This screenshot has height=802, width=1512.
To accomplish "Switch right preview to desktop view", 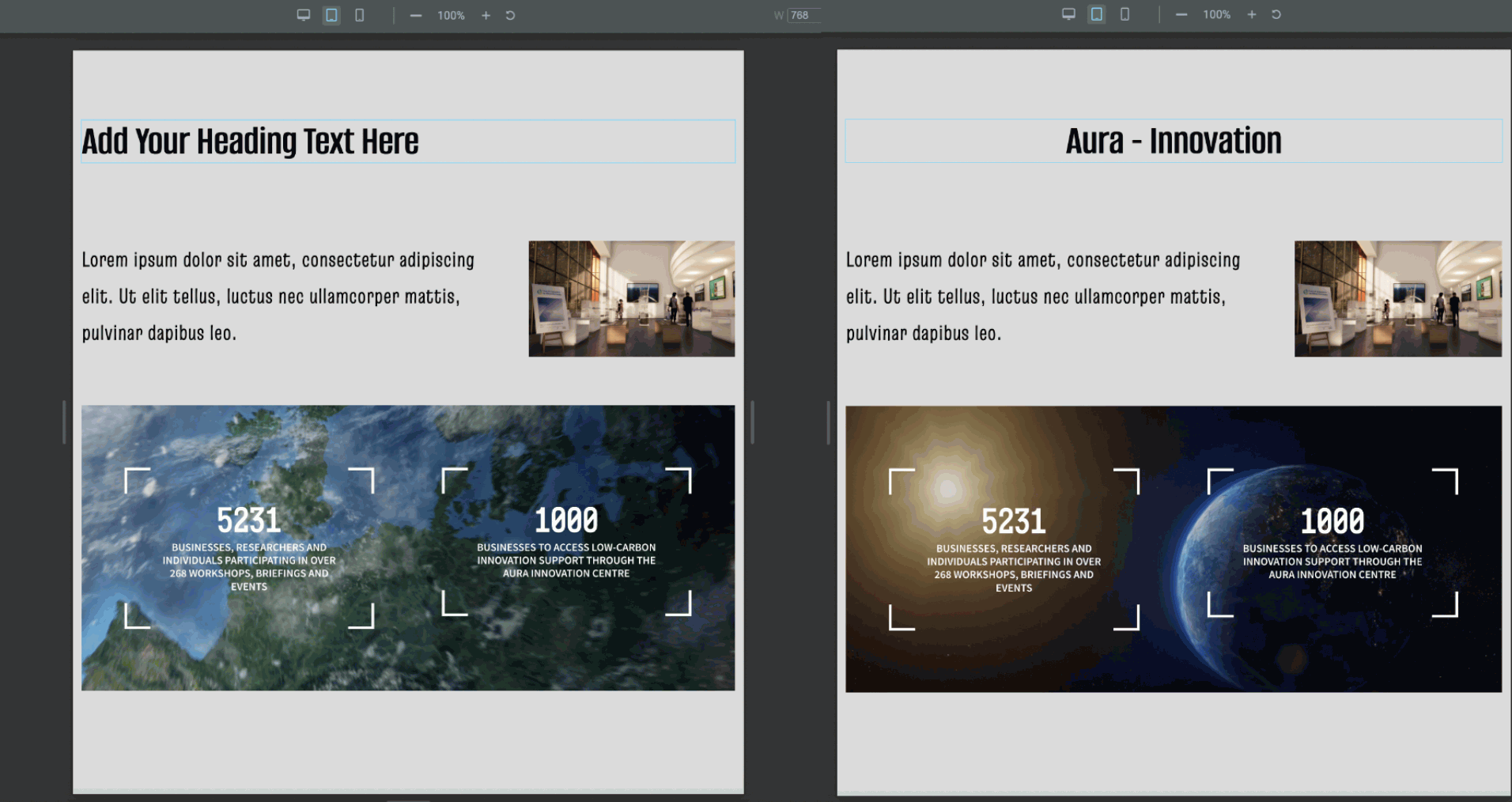I will 1068,14.
